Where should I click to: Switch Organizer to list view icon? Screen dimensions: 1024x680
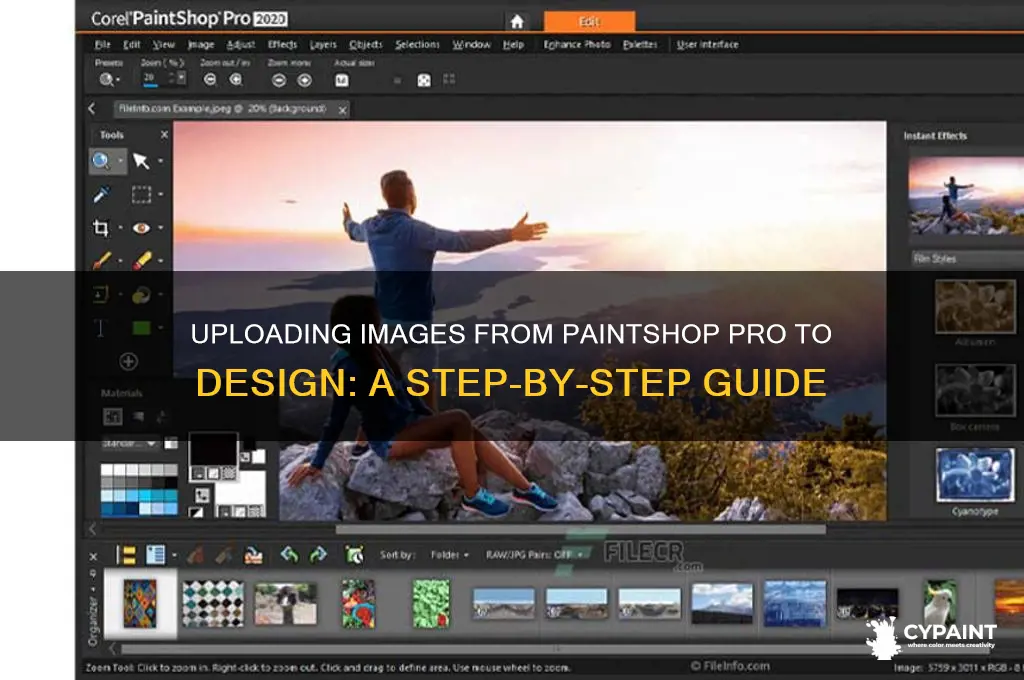155,555
